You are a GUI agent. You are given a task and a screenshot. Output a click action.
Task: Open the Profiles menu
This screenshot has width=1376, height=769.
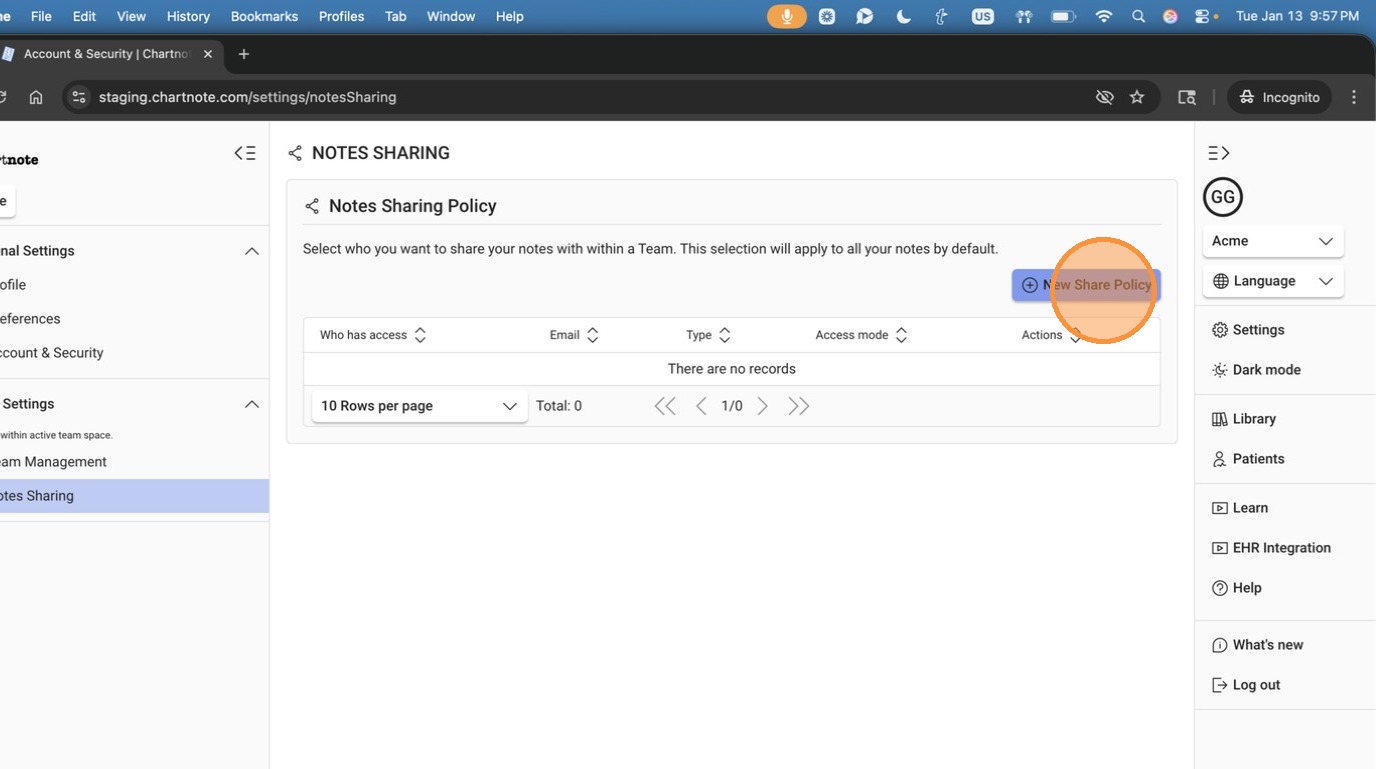pyautogui.click(x=341, y=16)
